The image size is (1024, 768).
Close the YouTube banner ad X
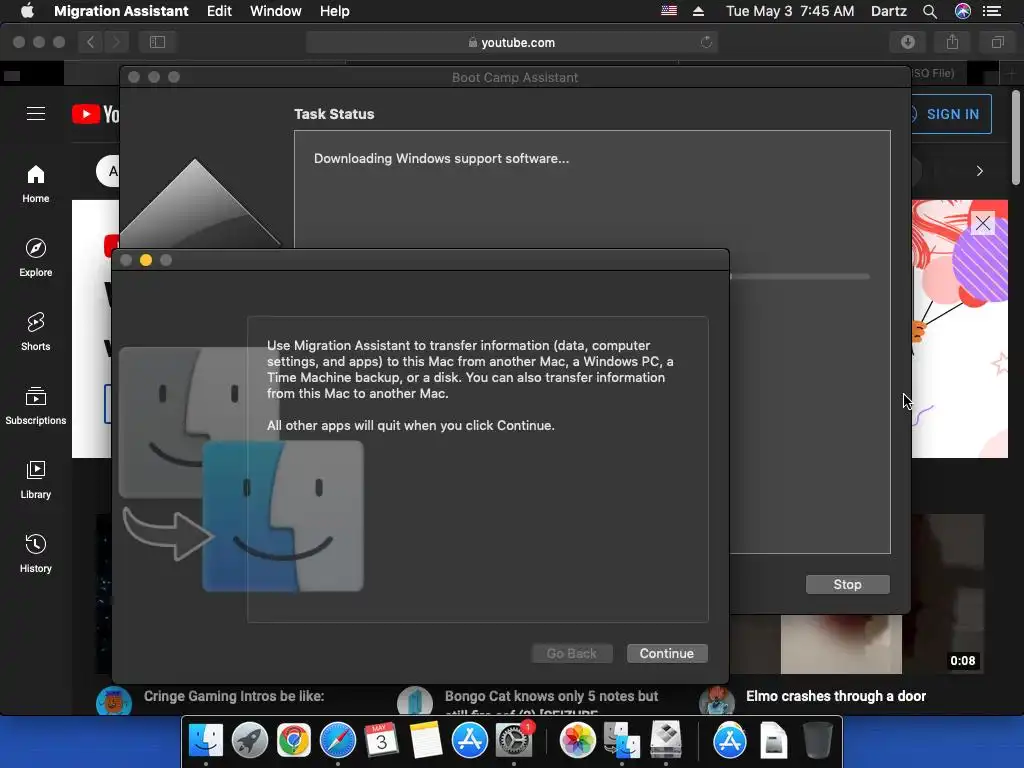click(982, 223)
